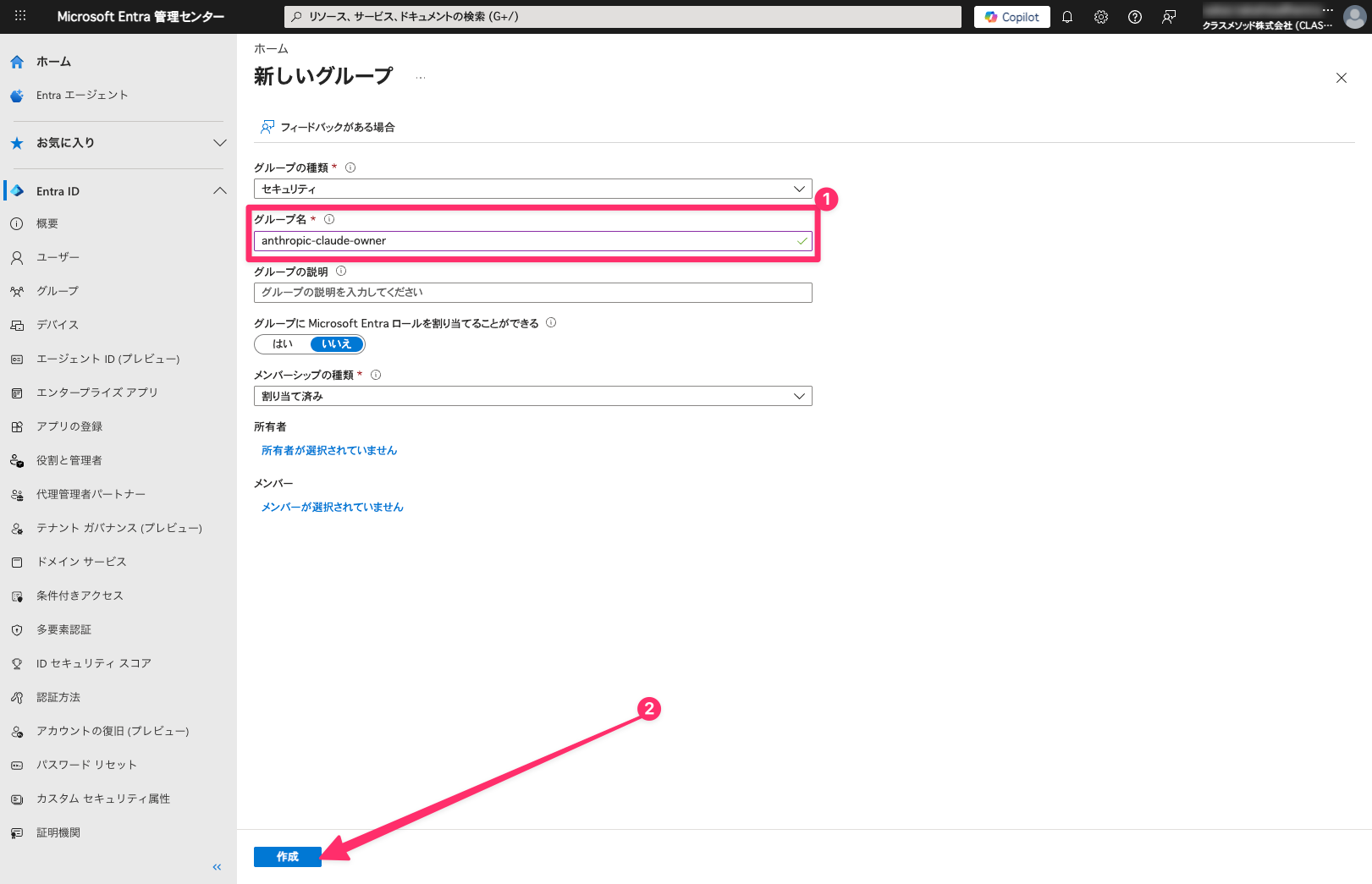Click the help question mark icon

(x=1135, y=17)
